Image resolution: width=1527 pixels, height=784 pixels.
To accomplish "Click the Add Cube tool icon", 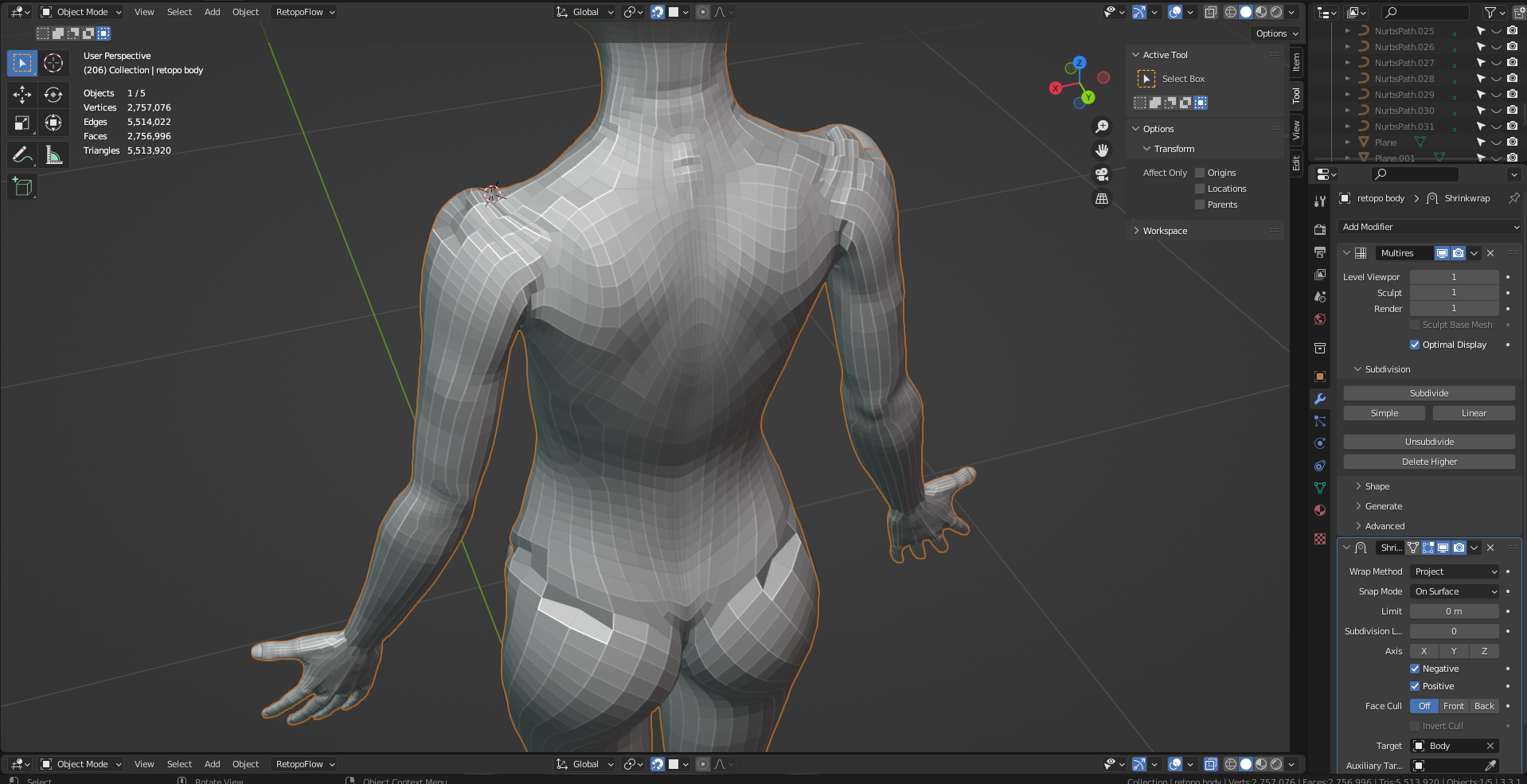I will pos(22,187).
